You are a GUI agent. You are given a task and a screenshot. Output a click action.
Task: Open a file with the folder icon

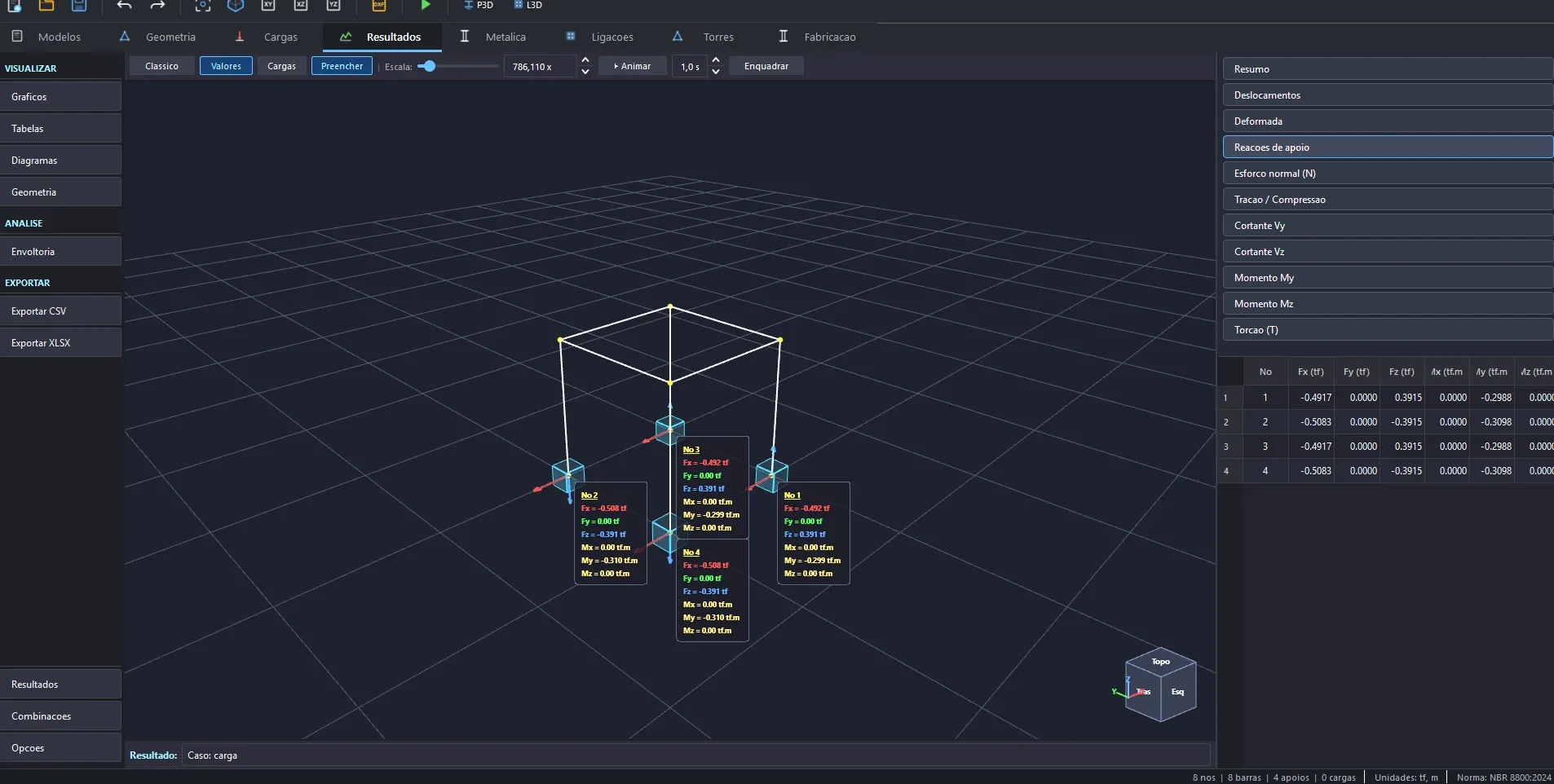[46, 5]
